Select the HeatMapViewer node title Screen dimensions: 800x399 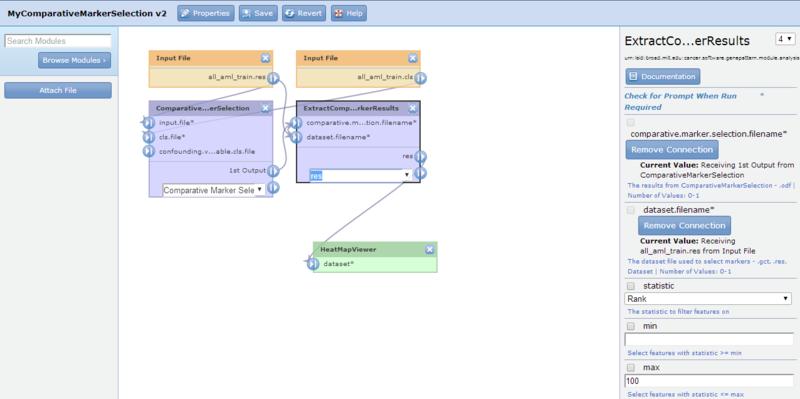348,250
